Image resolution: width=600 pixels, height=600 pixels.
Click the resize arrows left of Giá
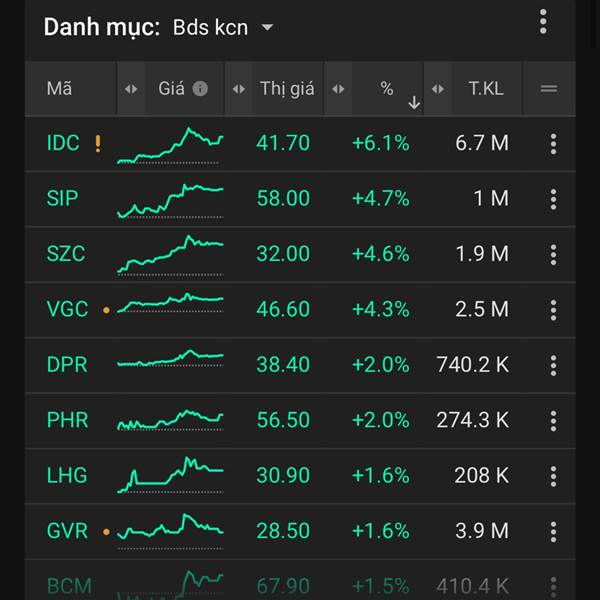[131, 89]
